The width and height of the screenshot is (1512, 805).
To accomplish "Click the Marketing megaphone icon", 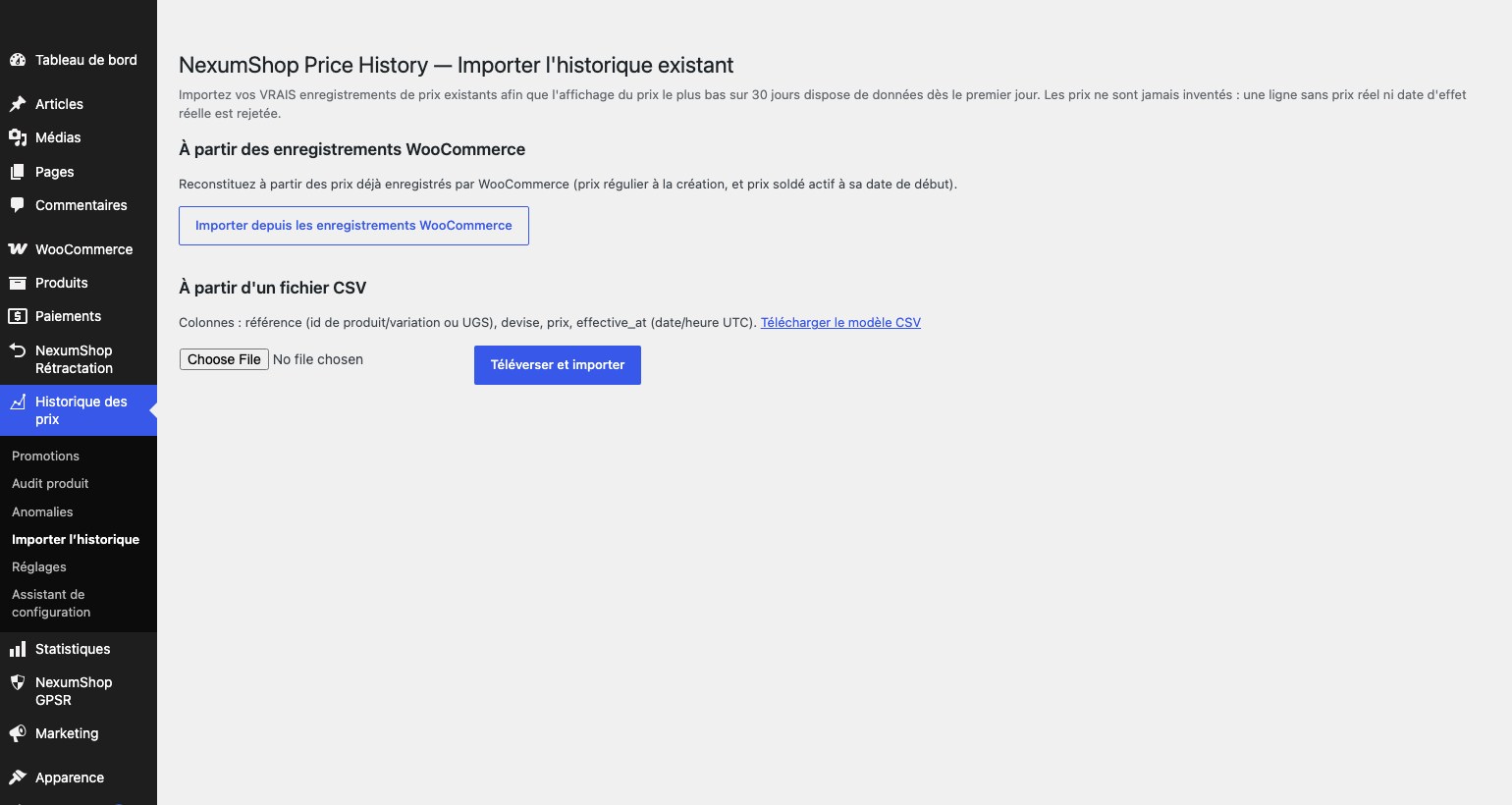I will (x=18, y=733).
